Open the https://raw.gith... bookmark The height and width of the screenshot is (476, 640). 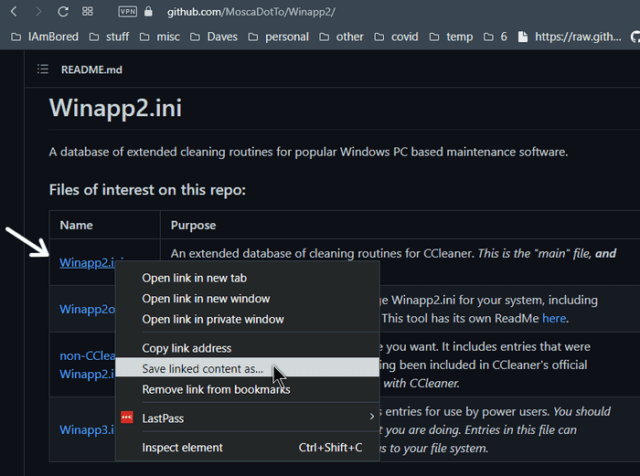pyautogui.click(x=570, y=37)
